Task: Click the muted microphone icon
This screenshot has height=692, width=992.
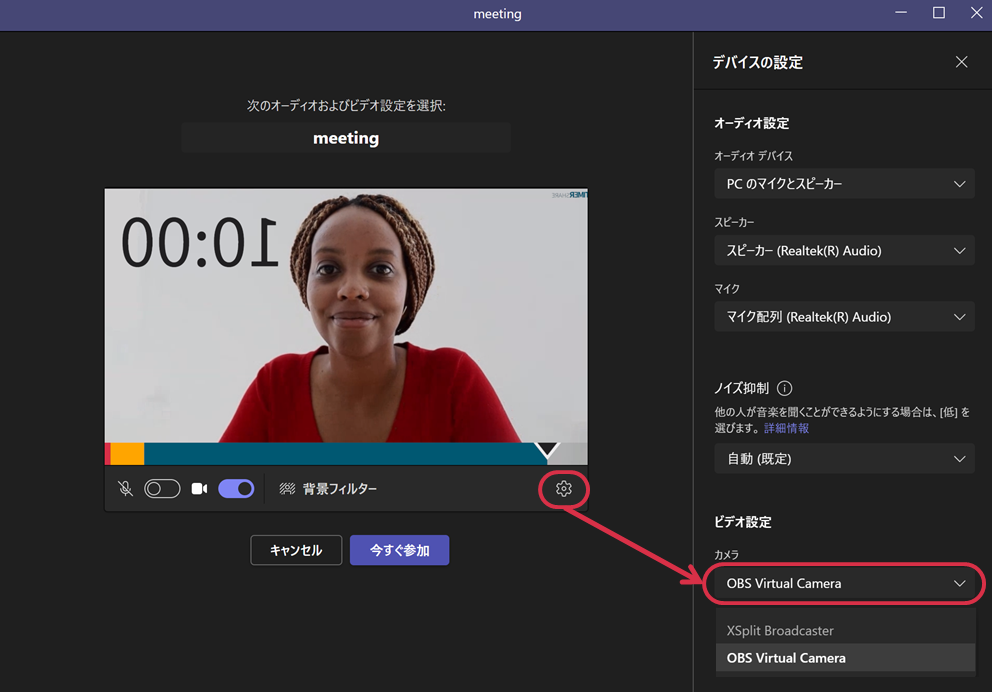Action: coord(125,489)
